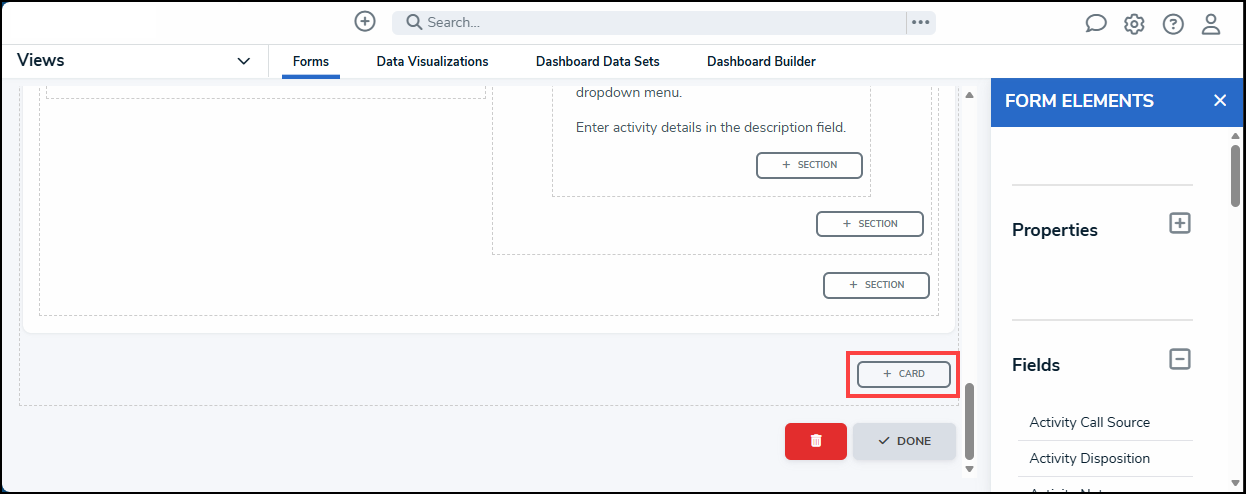This screenshot has width=1246, height=494.
Task: Open the chat messages icon
Action: 1096,24
